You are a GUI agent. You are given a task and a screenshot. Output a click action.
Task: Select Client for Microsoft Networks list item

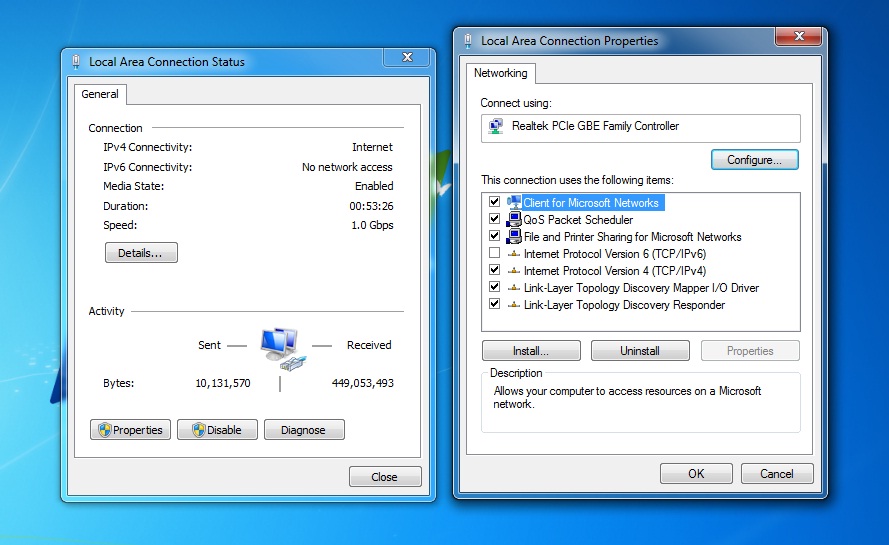[591, 202]
